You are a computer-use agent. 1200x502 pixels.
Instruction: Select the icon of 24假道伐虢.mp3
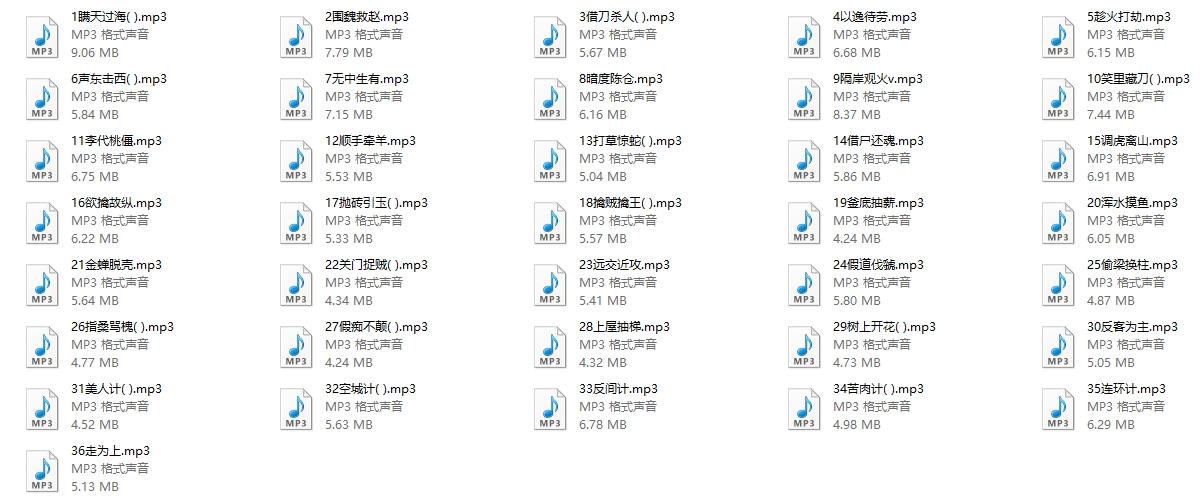(x=804, y=283)
